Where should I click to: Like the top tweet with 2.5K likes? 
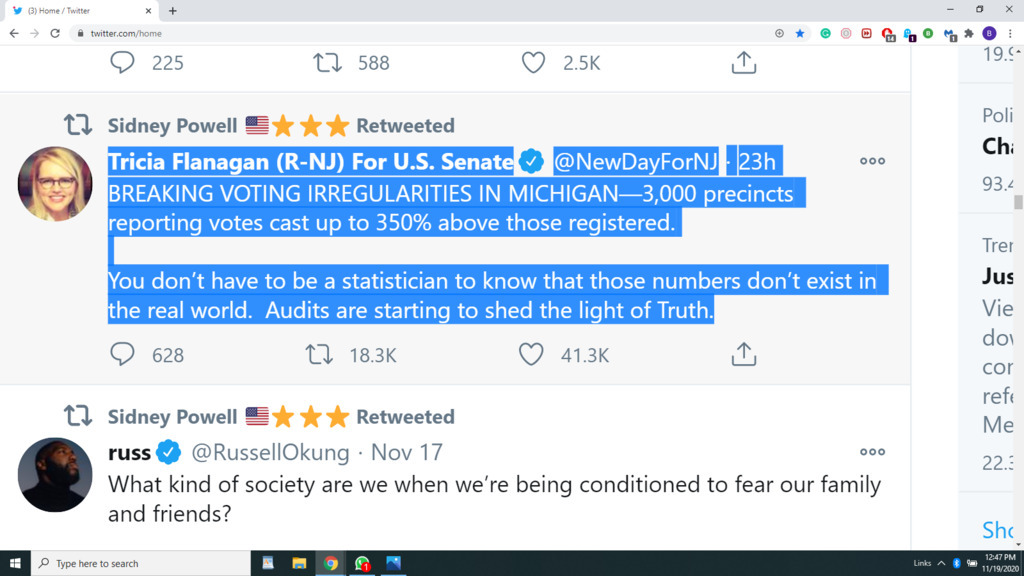click(x=534, y=63)
